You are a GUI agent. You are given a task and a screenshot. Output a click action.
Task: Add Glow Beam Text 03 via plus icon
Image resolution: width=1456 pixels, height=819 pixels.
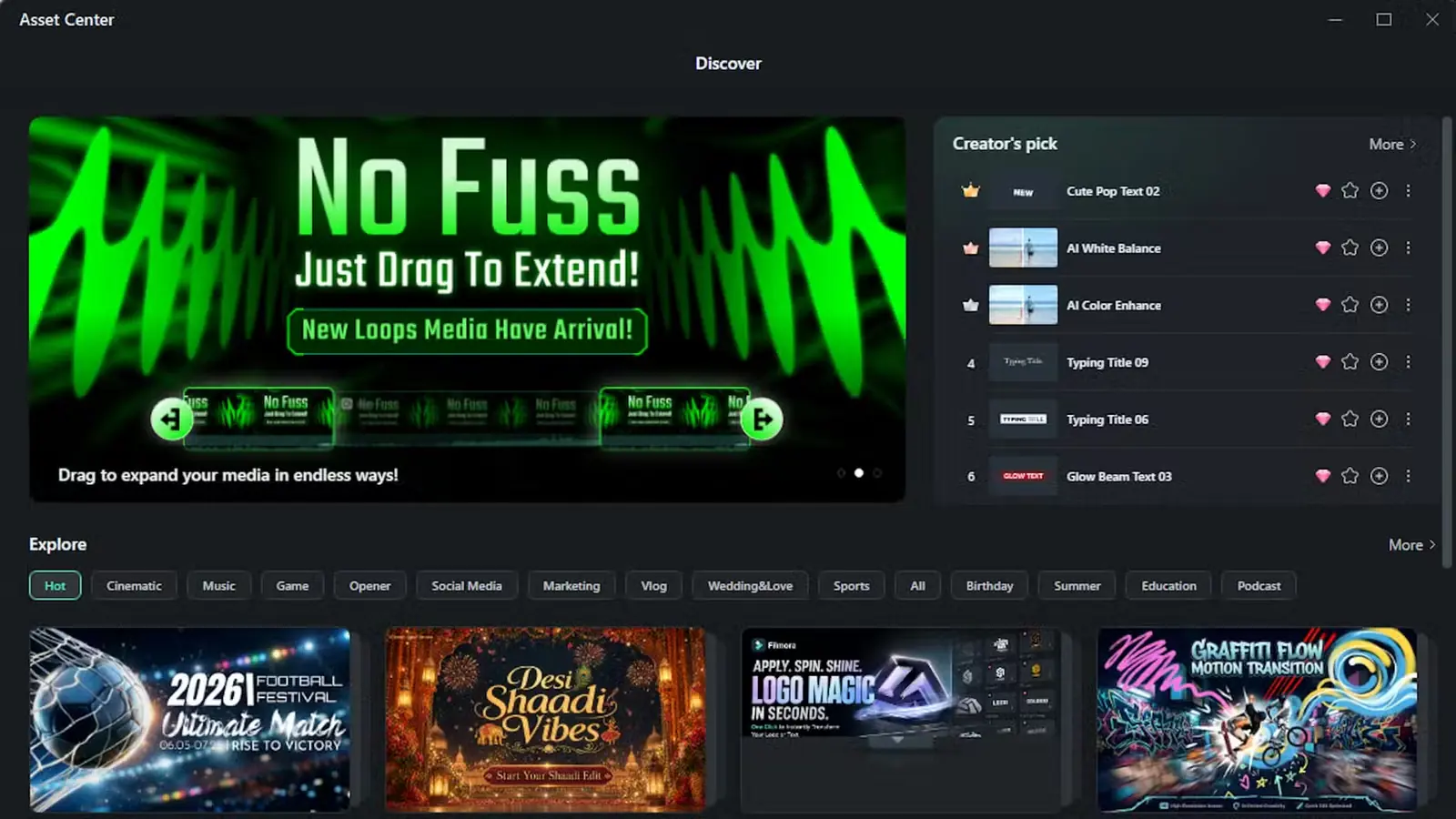coord(1380,476)
